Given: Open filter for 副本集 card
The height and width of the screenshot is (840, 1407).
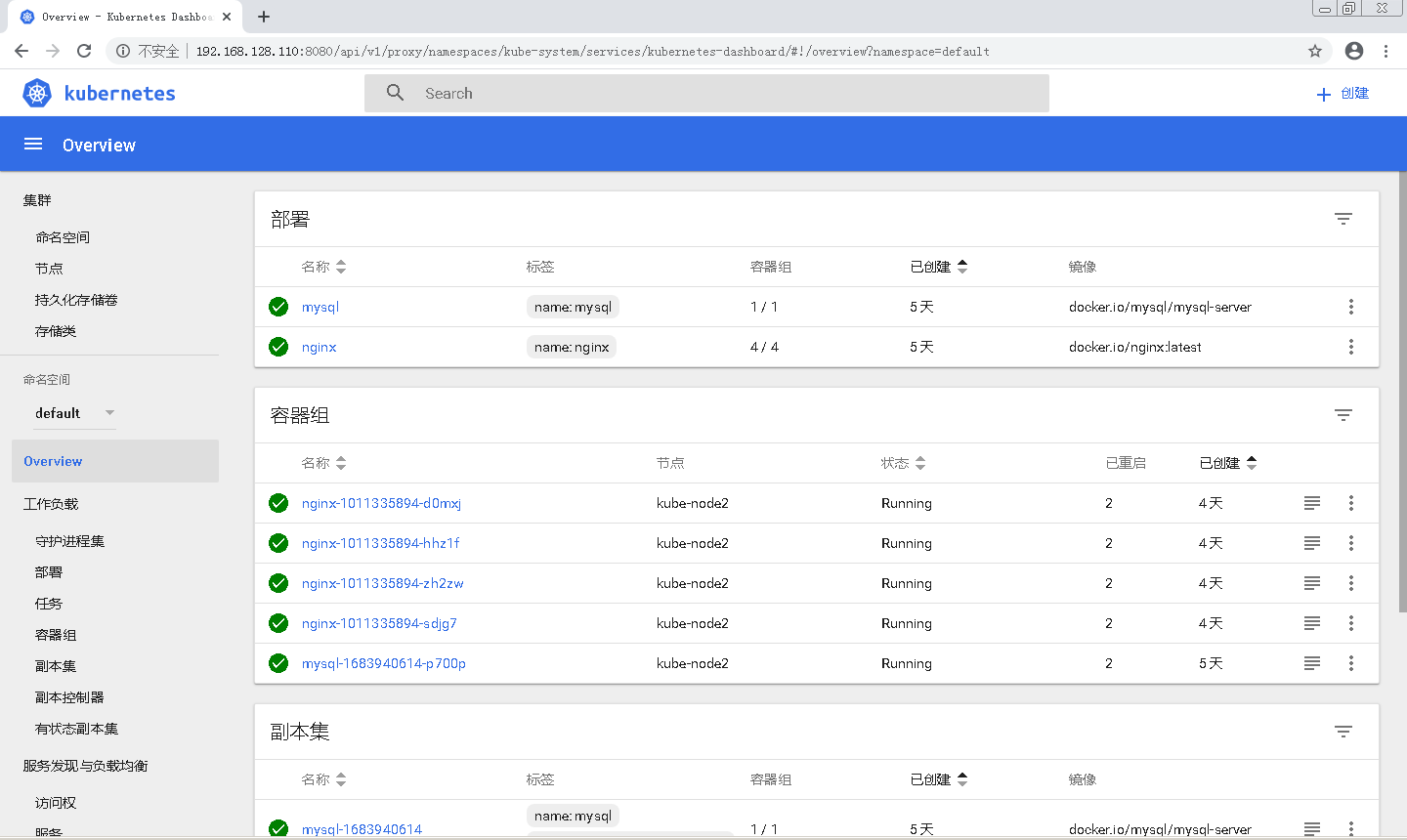Looking at the screenshot, I should (x=1343, y=732).
